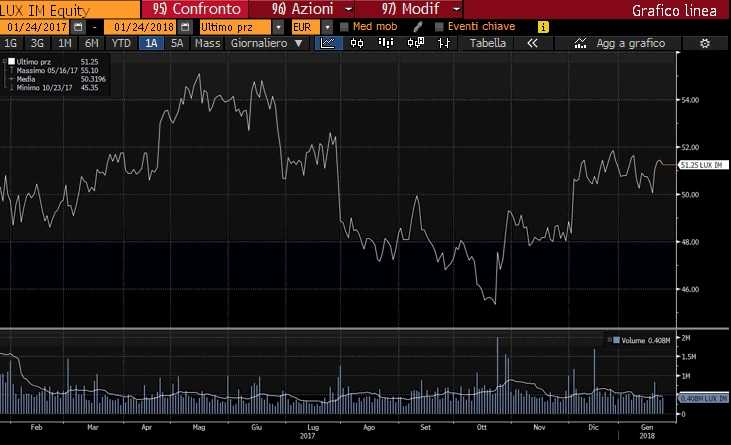Click Agg a grafico button
731x445 pixels.
point(630,43)
